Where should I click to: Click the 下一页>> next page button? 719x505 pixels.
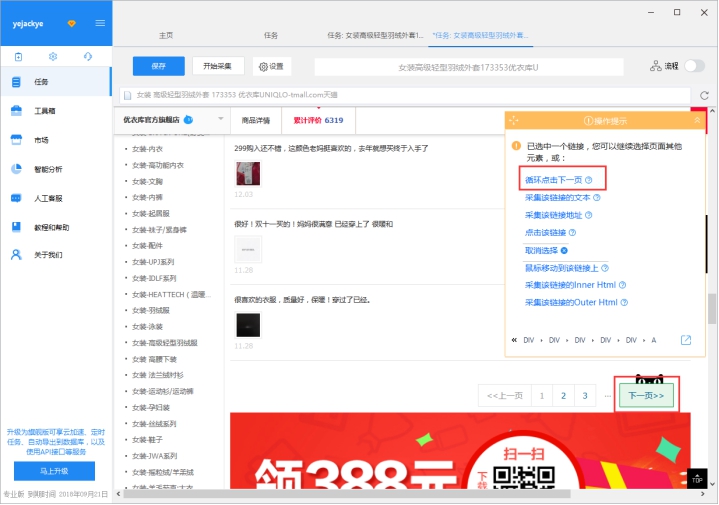[646, 395]
